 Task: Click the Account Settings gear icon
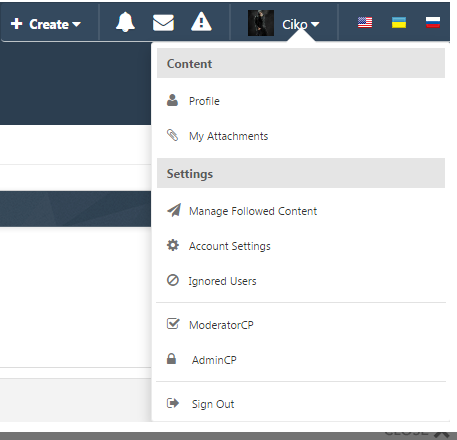click(x=173, y=245)
